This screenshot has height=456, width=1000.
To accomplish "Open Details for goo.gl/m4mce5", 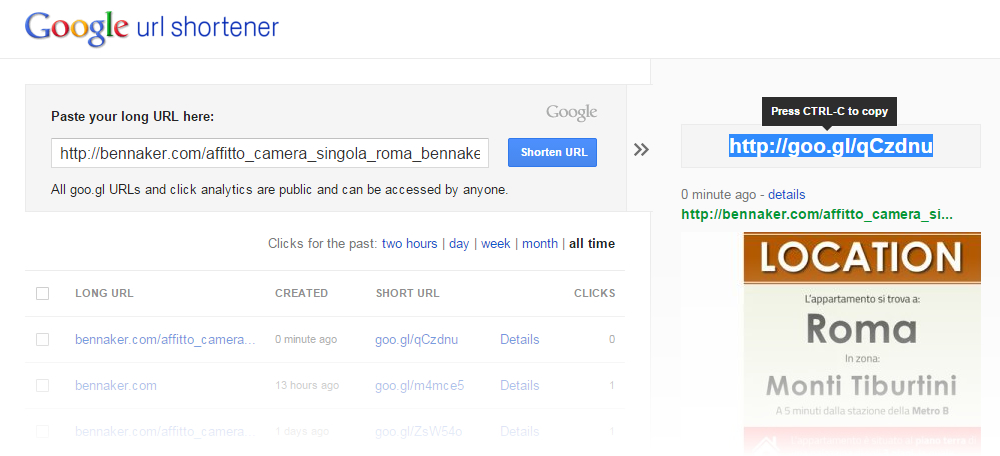I will pos(519,385).
